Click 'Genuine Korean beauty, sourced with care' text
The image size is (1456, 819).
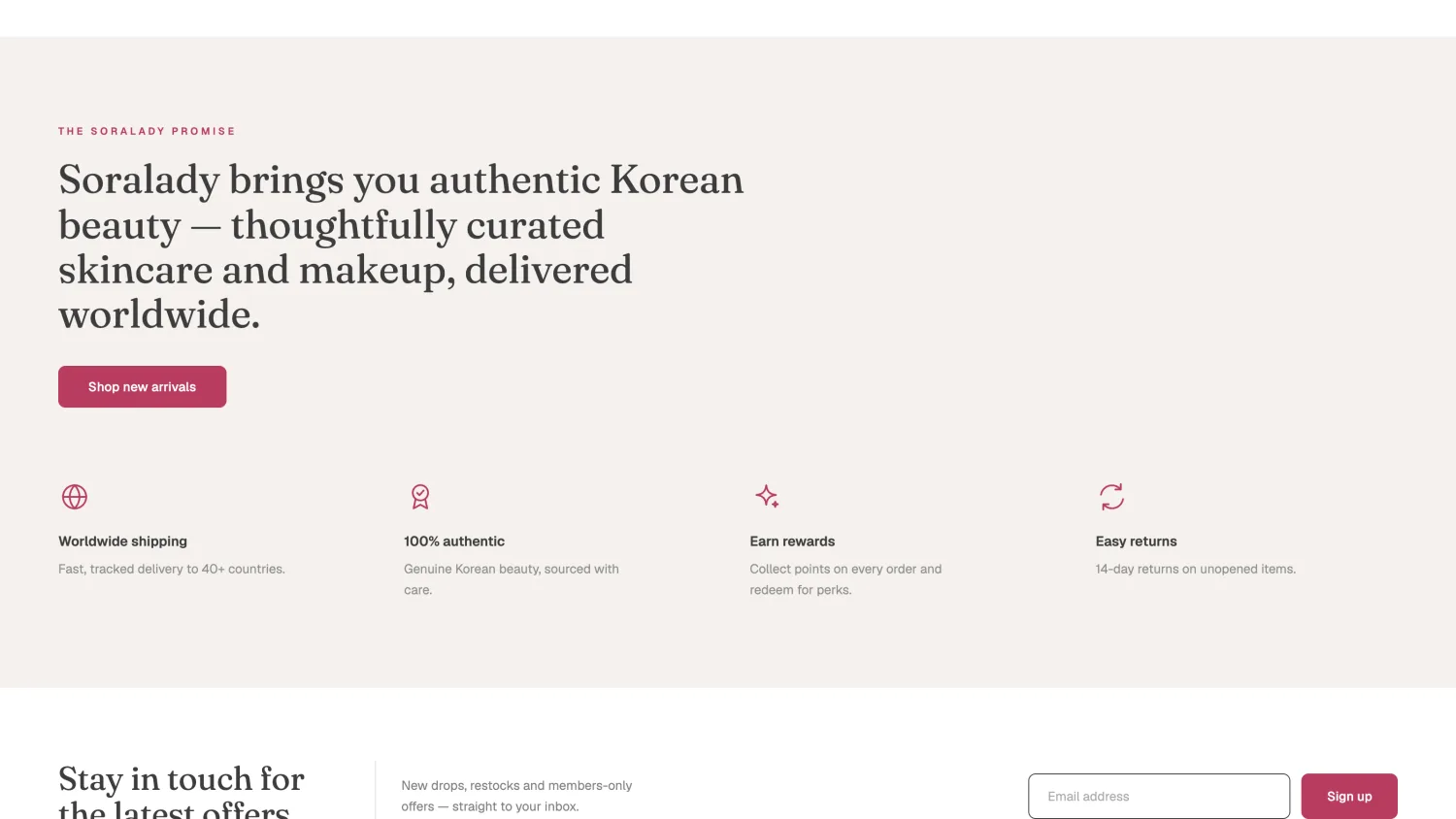(512, 579)
